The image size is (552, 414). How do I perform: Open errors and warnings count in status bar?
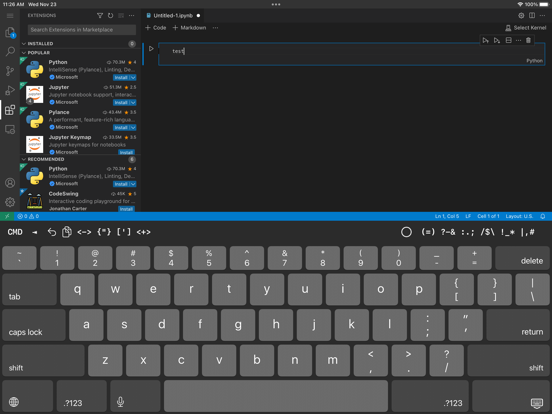point(28,216)
